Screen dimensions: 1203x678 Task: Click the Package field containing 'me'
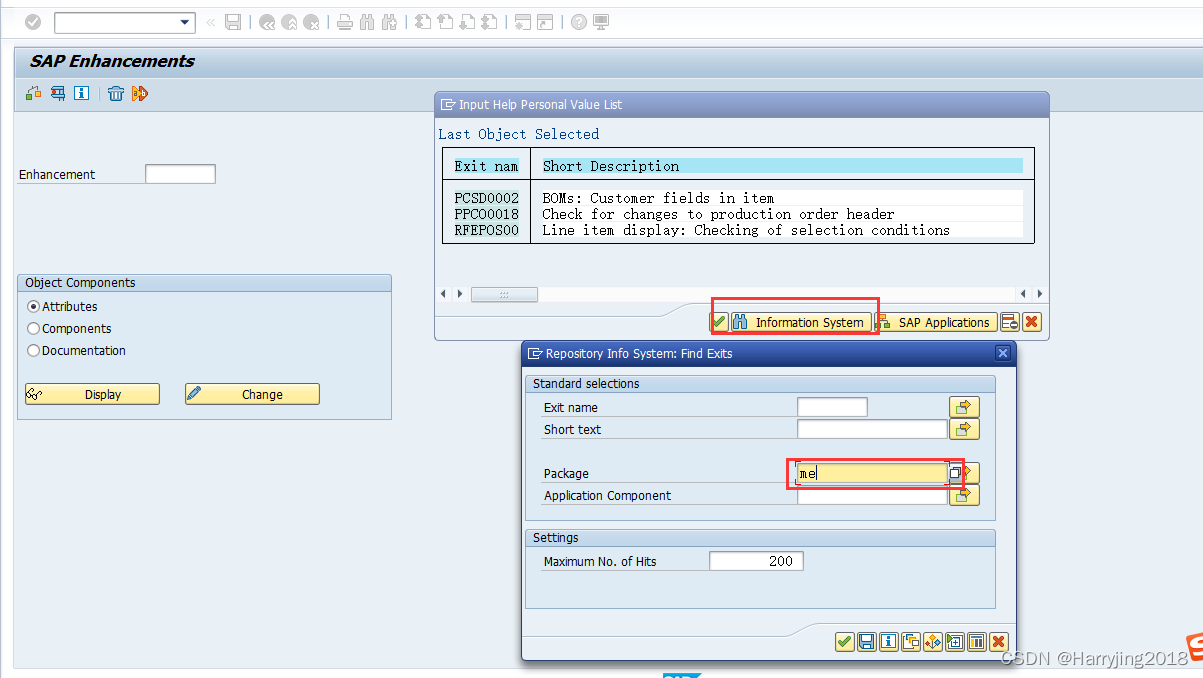pyautogui.click(x=871, y=473)
